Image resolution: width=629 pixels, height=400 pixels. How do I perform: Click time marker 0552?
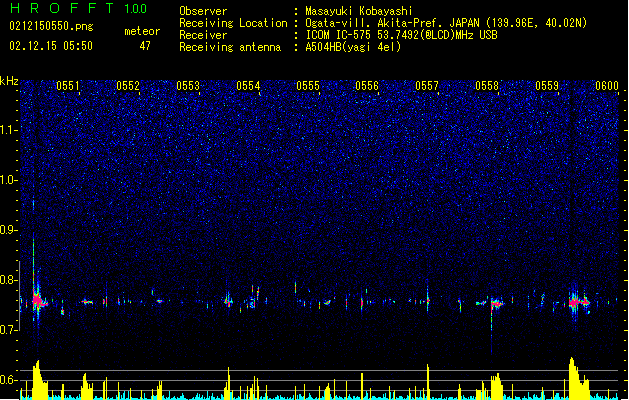pos(128,86)
